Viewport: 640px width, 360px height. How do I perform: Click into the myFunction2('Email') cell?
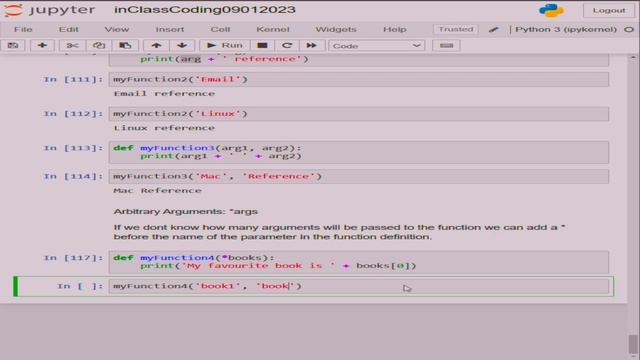pos(359,79)
